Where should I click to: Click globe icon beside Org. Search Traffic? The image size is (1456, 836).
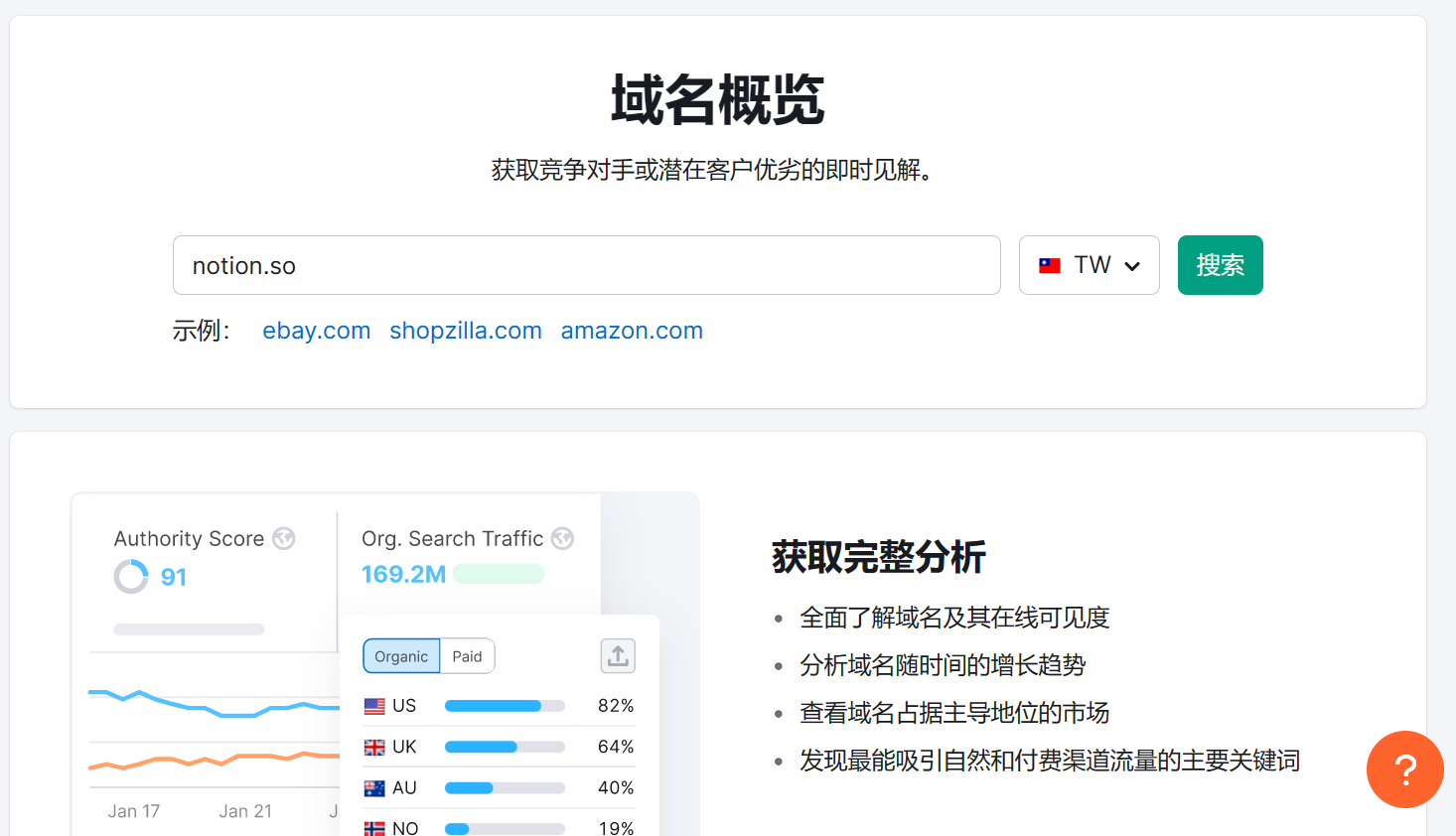coord(562,538)
